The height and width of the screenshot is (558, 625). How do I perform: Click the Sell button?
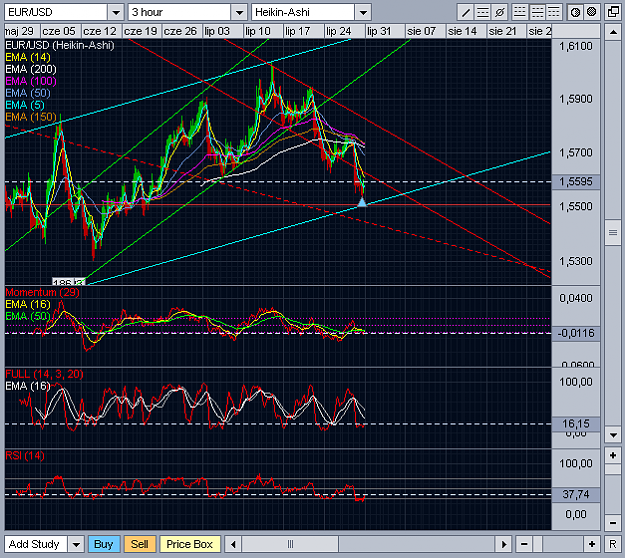click(140, 544)
